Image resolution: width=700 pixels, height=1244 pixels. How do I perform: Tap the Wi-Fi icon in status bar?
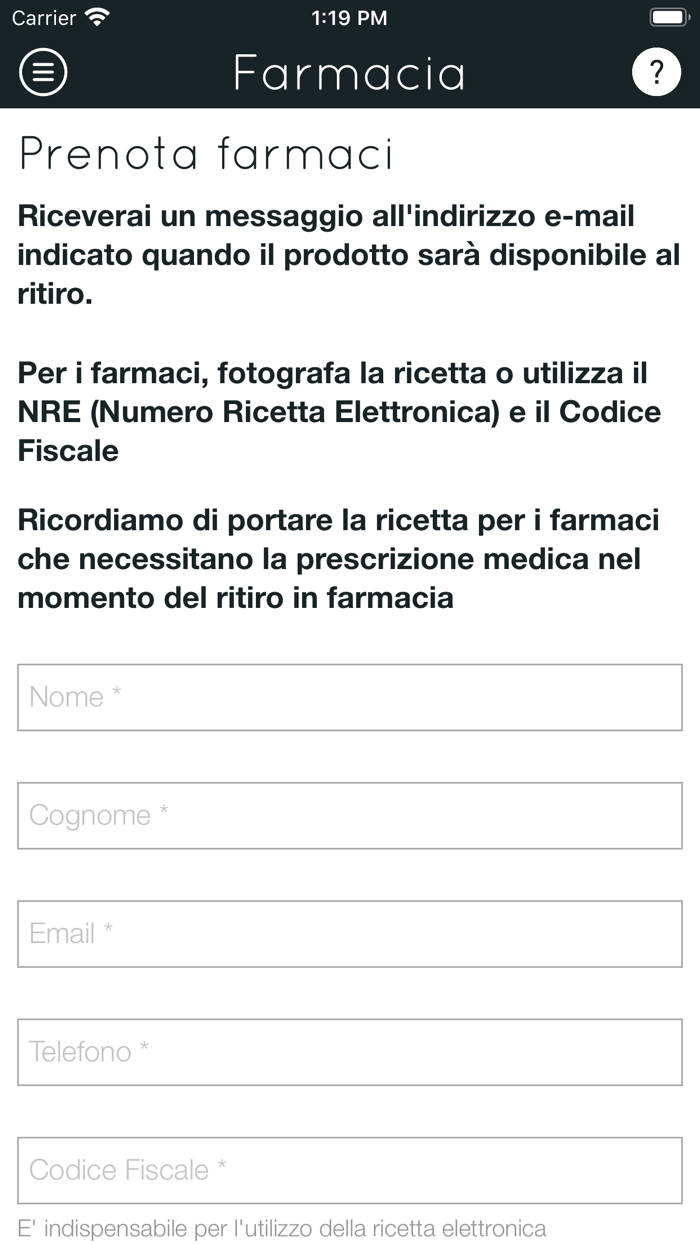click(97, 17)
